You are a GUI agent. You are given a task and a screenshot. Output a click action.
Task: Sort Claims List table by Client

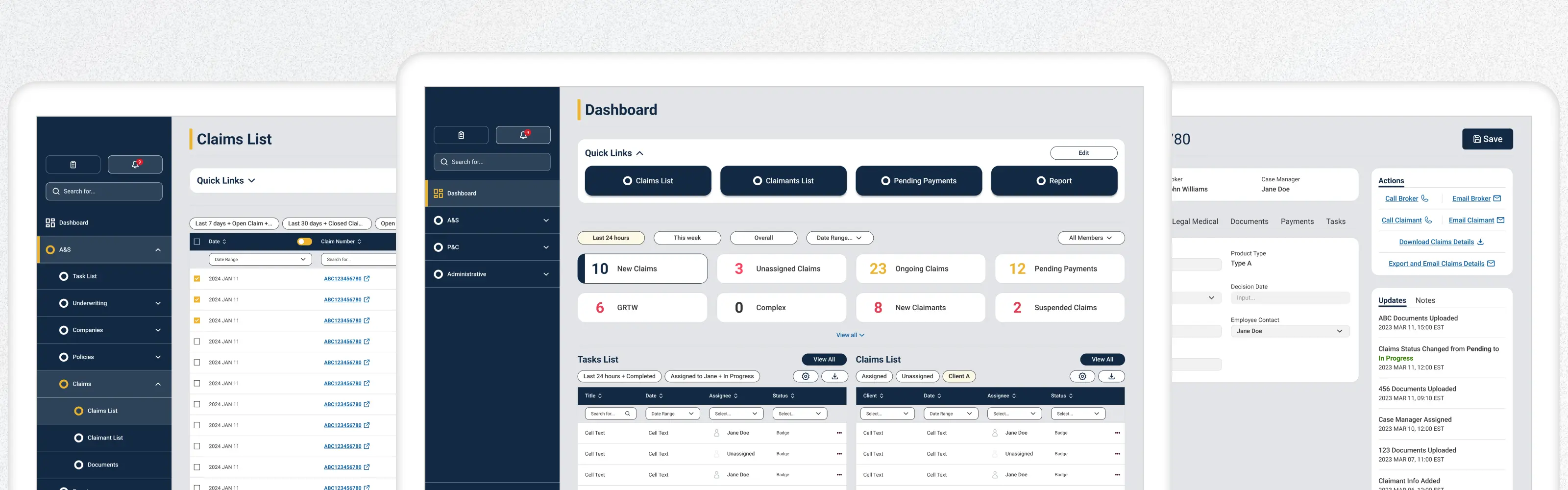882,395
